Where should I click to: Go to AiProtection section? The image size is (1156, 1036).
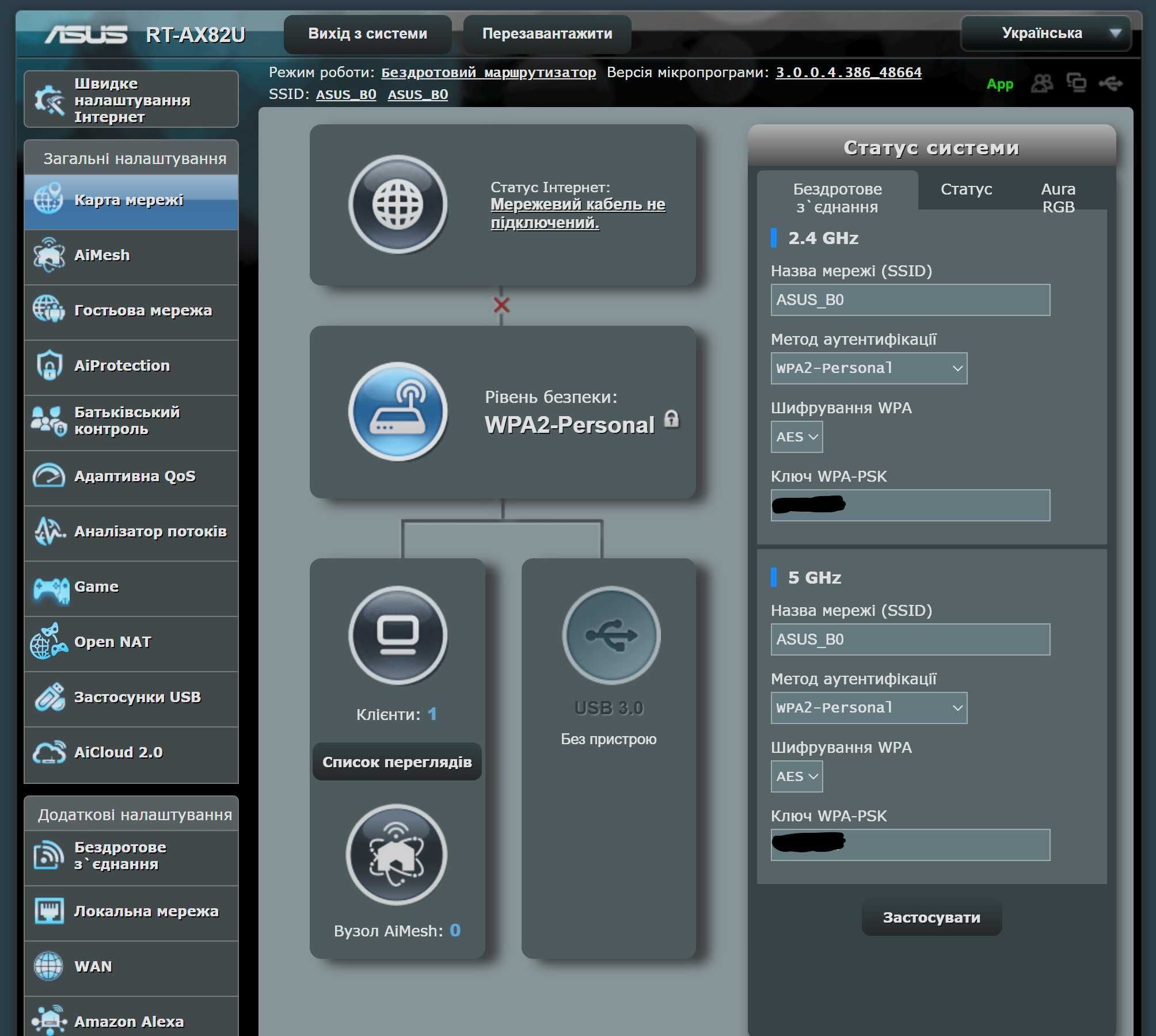click(x=131, y=367)
